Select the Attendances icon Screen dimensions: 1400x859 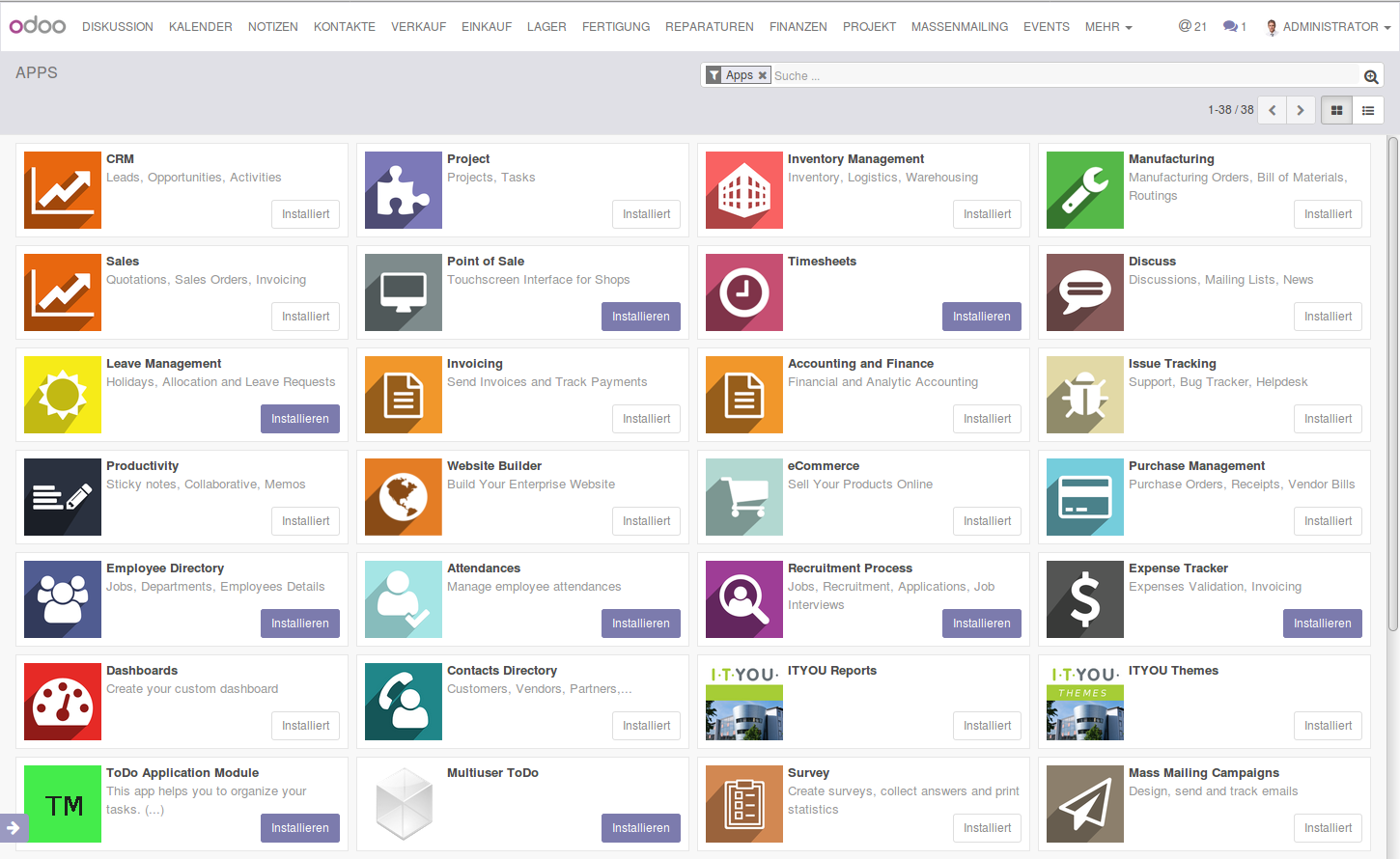(404, 599)
